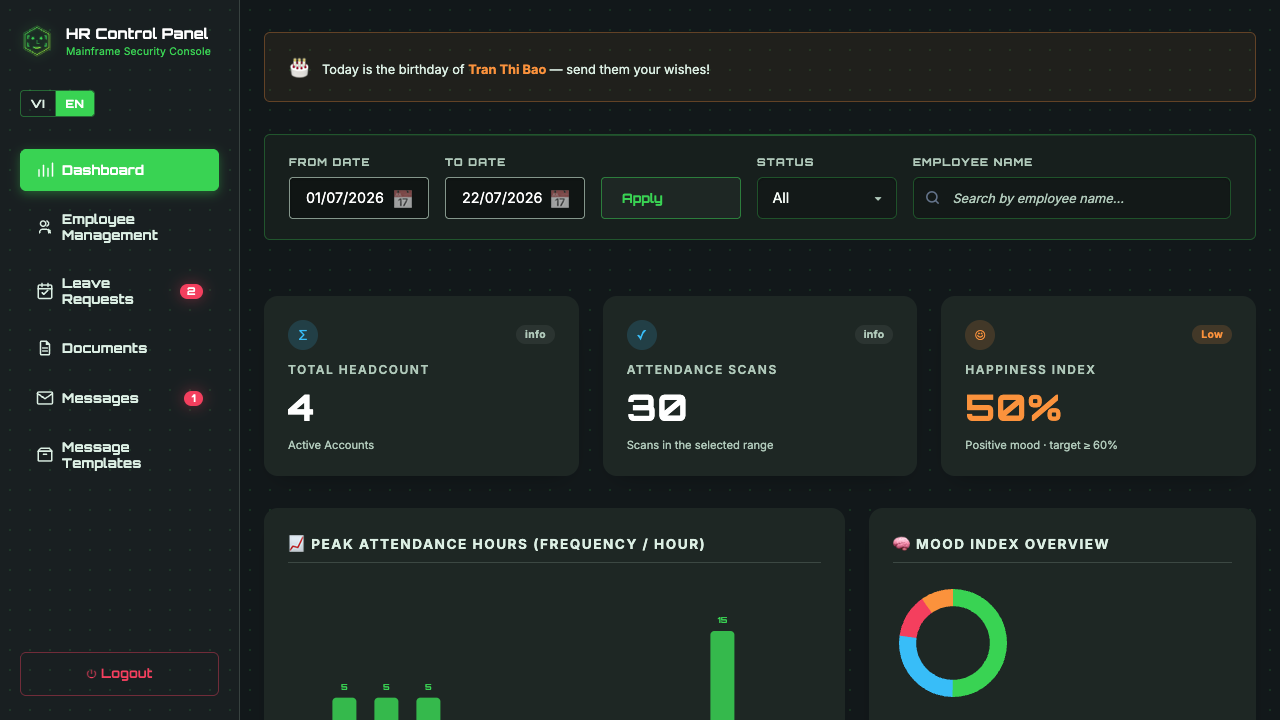Click 'Mainframe Security Console' subtitle
This screenshot has height=720, width=1280.
(x=138, y=51)
